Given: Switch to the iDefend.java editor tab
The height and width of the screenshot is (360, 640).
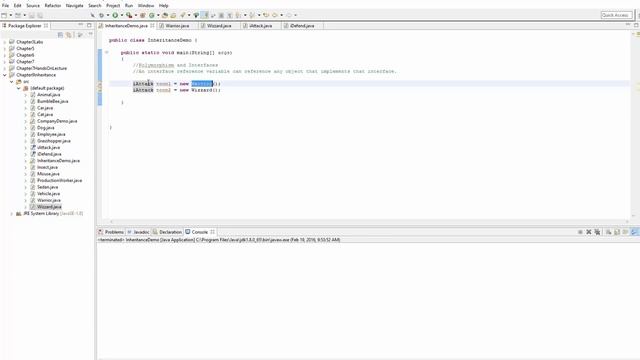Looking at the screenshot, I should pyautogui.click(x=302, y=26).
